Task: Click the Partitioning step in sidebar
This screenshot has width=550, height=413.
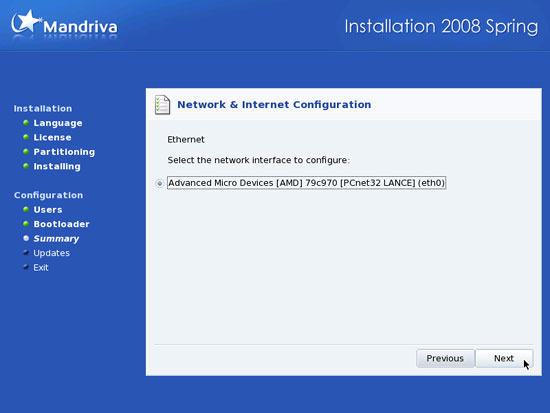Action: pos(64,152)
